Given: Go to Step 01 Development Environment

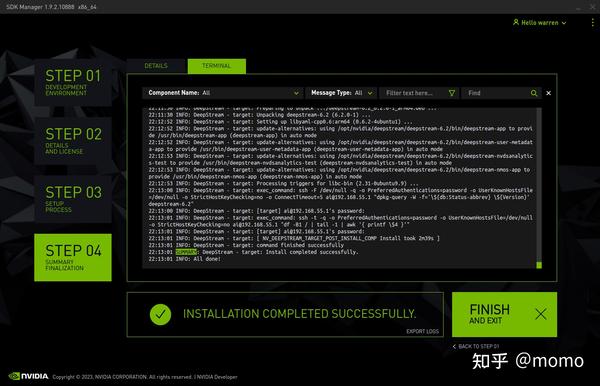Looking at the screenshot, I should 73,82.
